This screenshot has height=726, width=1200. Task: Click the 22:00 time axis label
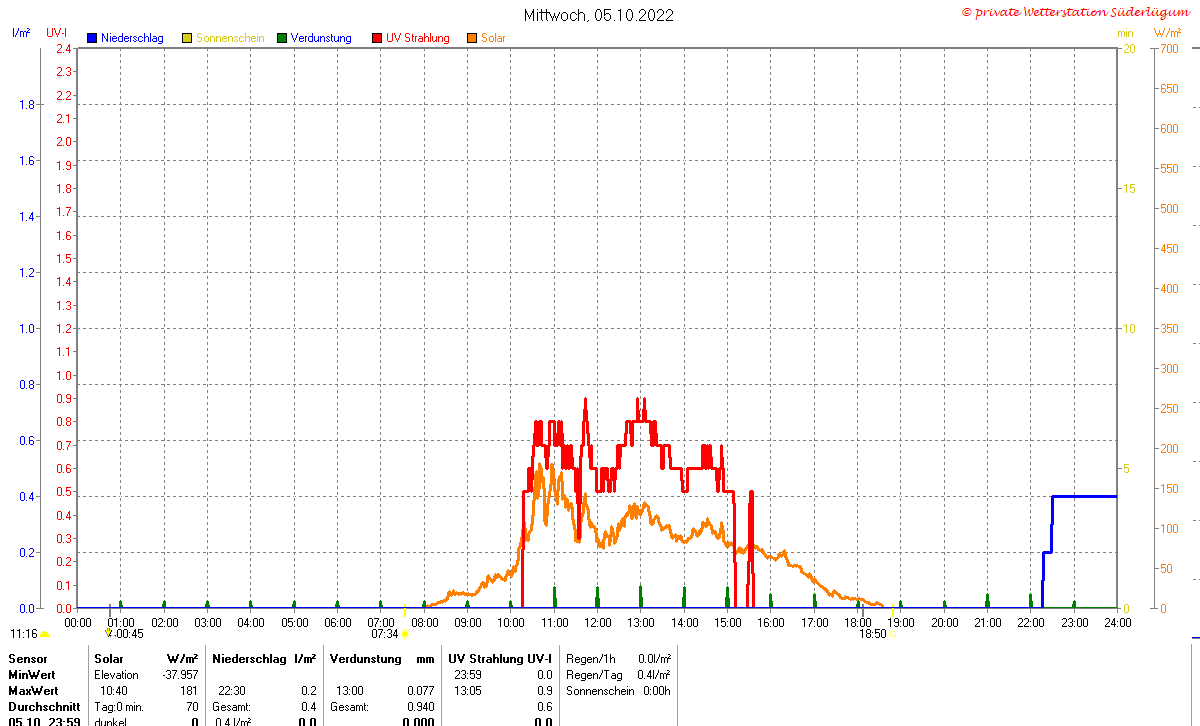point(1031,622)
